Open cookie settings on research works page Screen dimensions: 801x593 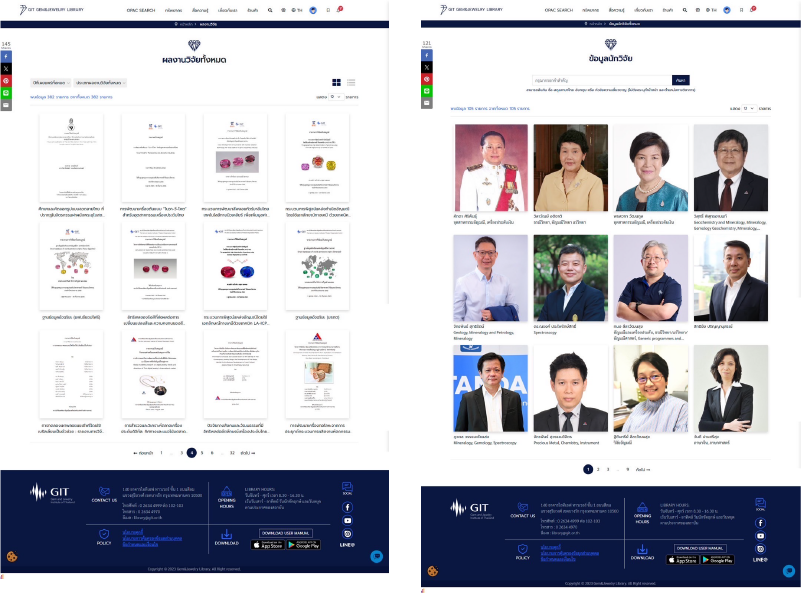12,556
